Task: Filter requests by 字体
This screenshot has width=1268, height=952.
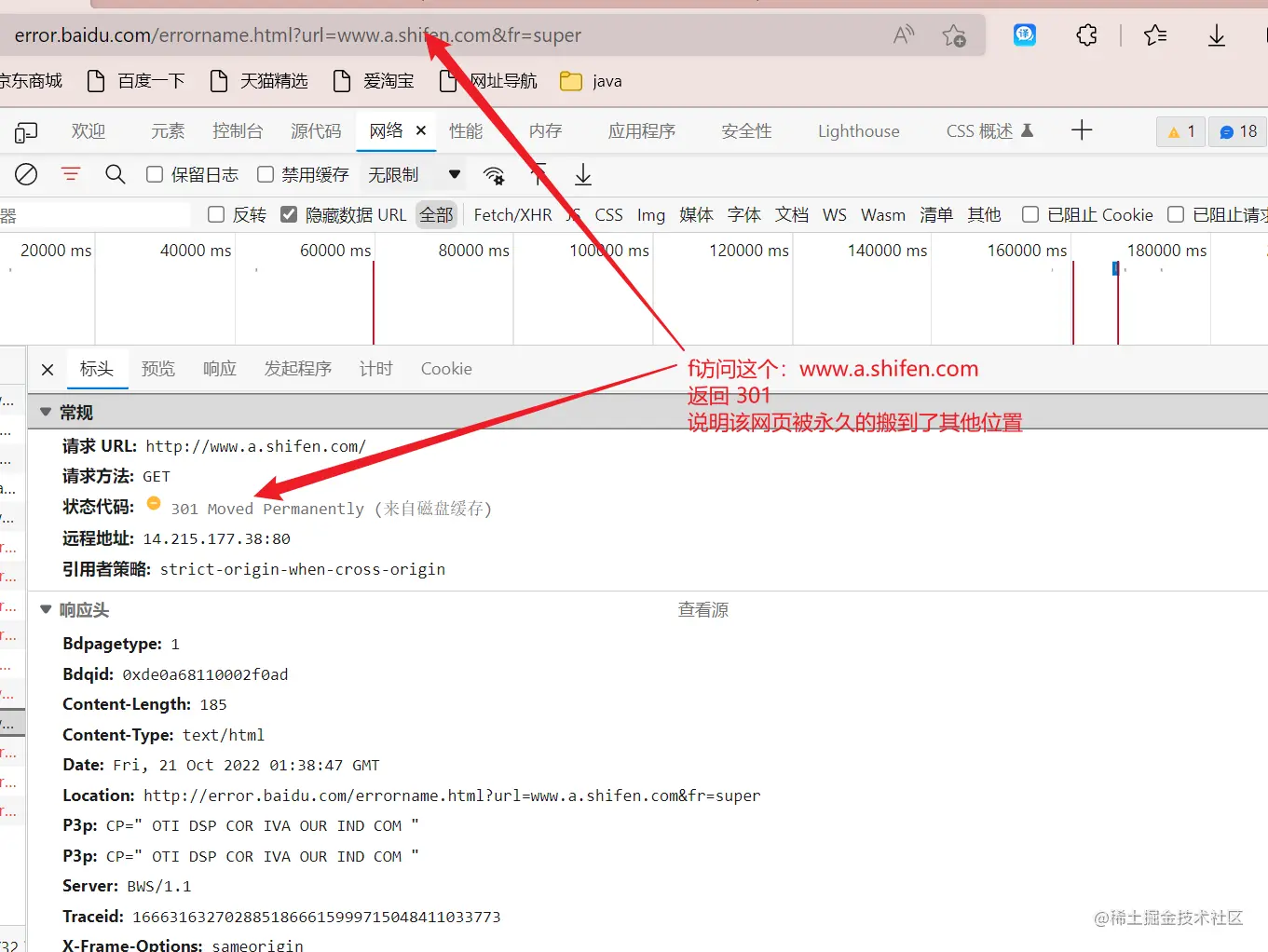Action: [x=744, y=215]
